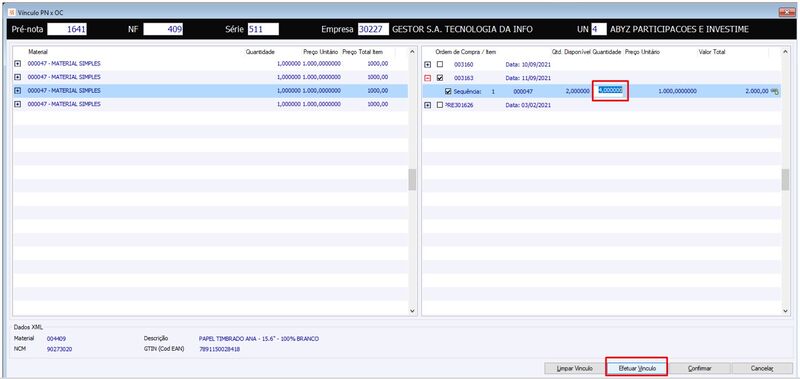Image resolution: width=800 pixels, height=379 pixels.
Task: Click the Quantidade header in the materials list
Action: (x=260, y=52)
